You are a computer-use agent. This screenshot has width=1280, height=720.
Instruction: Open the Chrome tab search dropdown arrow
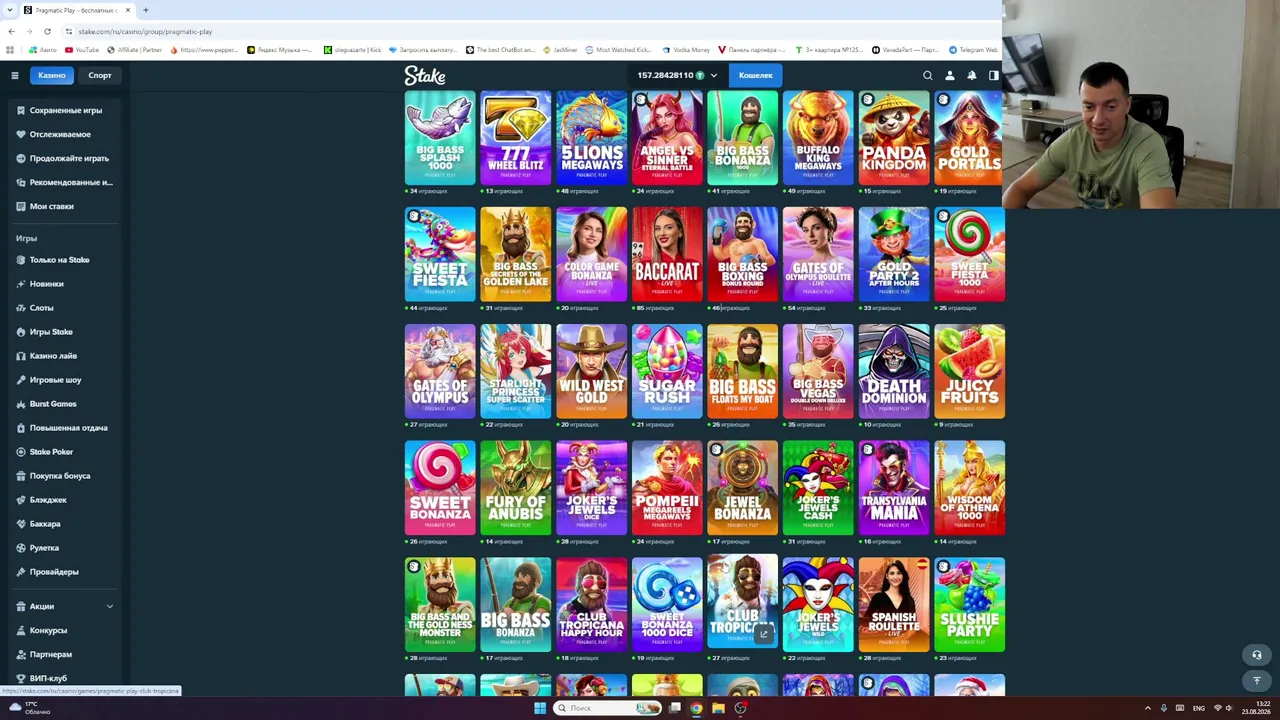11,10
